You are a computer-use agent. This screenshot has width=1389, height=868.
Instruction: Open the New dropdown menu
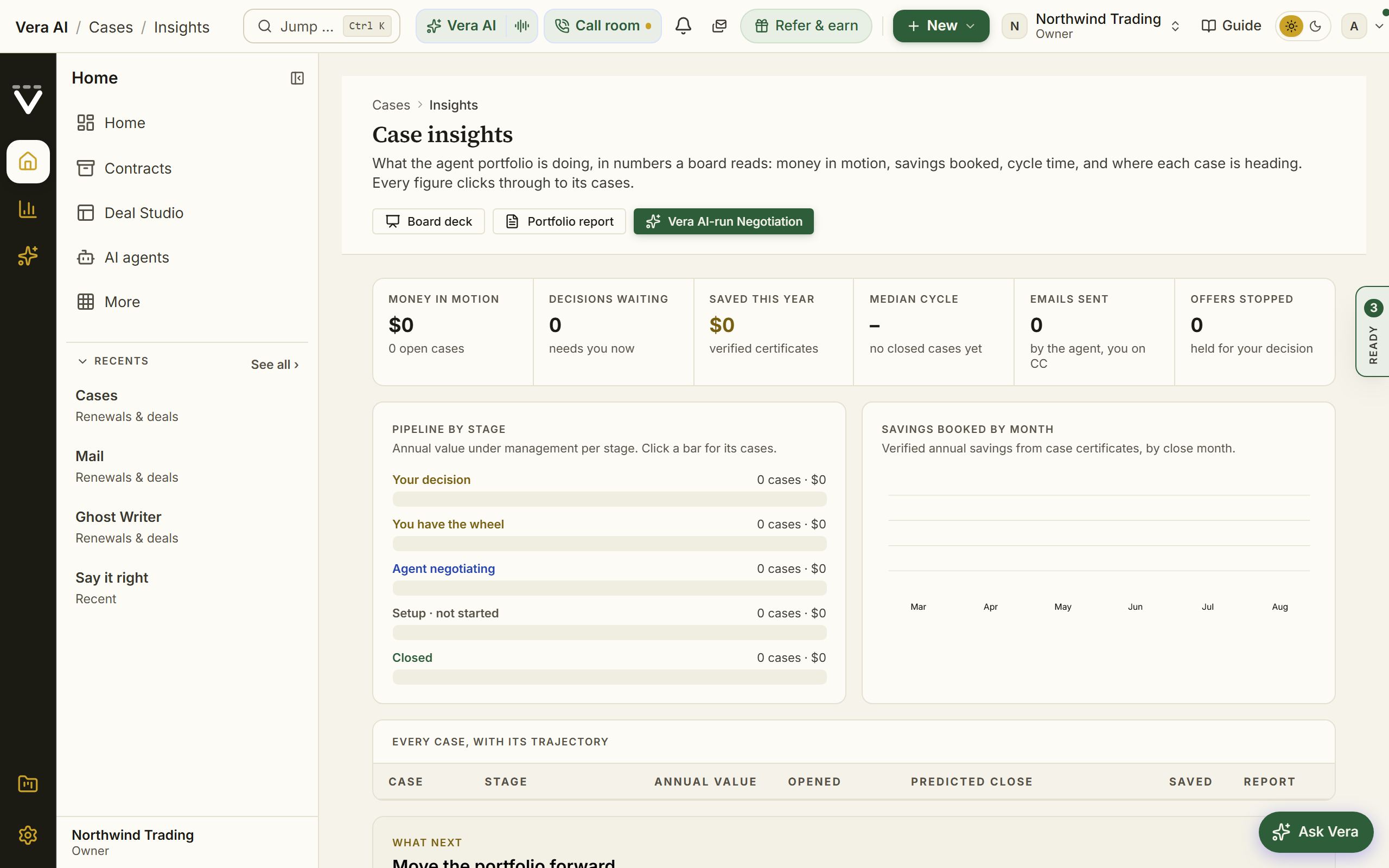point(941,26)
